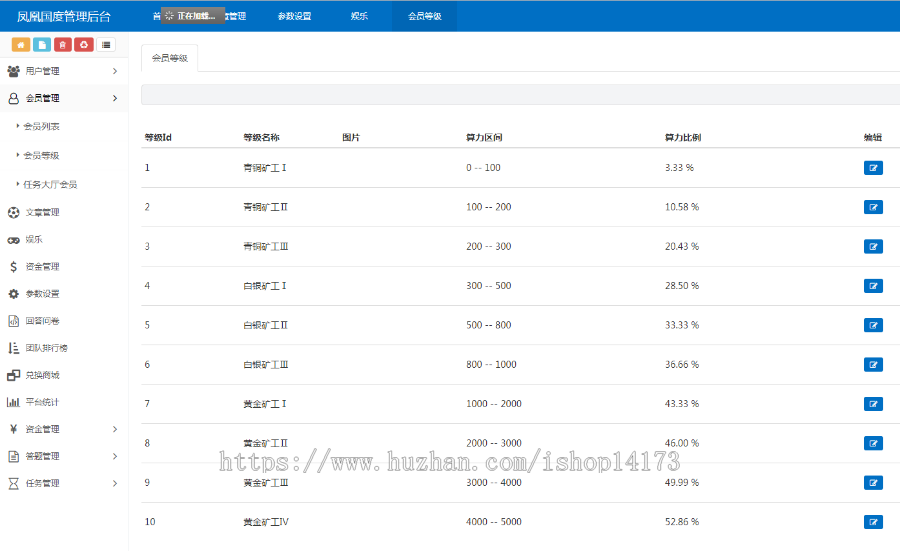Open 兑换商城 sidebar menu label

click(x=42, y=375)
